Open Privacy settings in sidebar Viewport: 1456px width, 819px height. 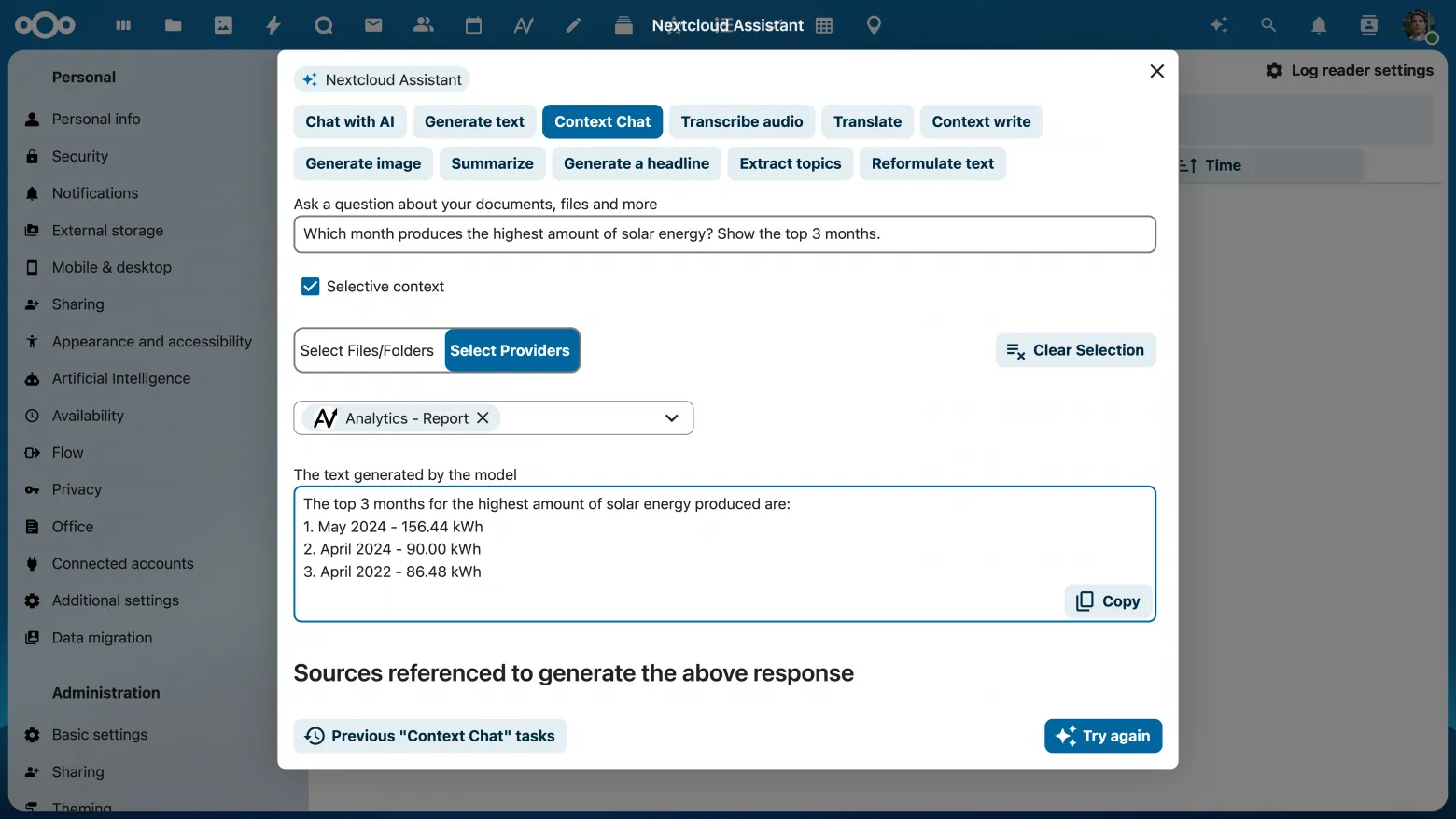[77, 490]
